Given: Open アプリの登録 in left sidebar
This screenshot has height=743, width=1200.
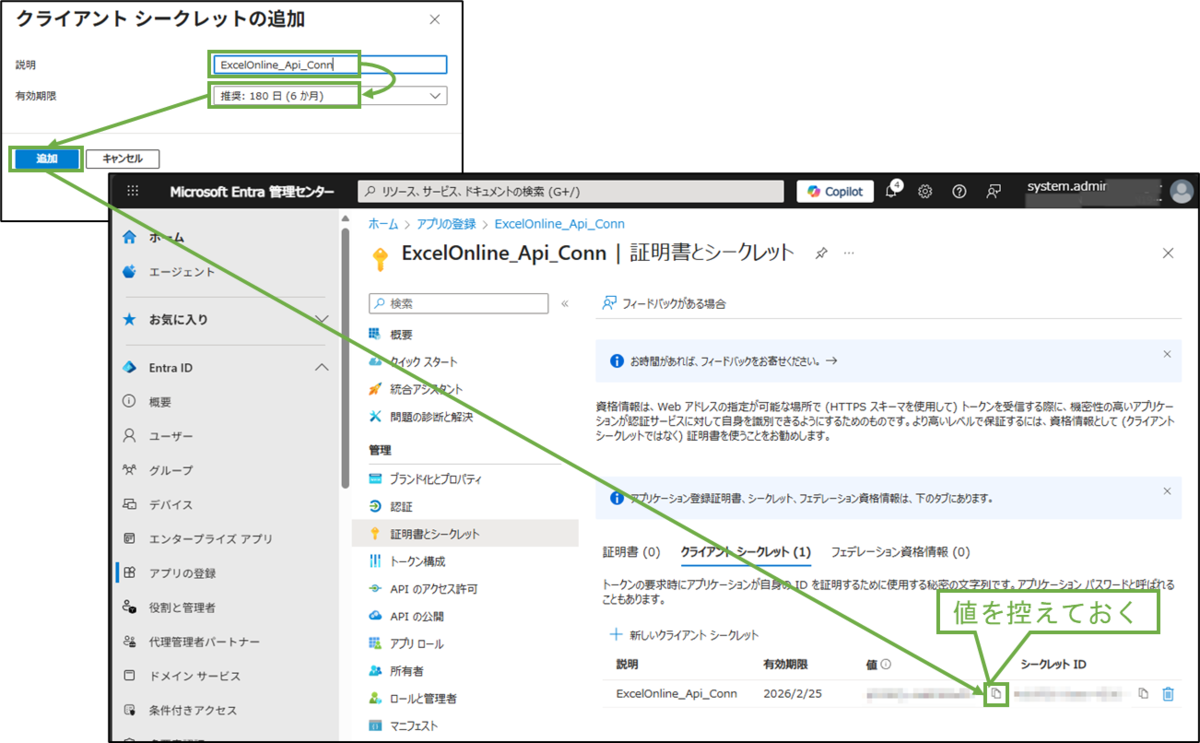Looking at the screenshot, I should point(182,573).
